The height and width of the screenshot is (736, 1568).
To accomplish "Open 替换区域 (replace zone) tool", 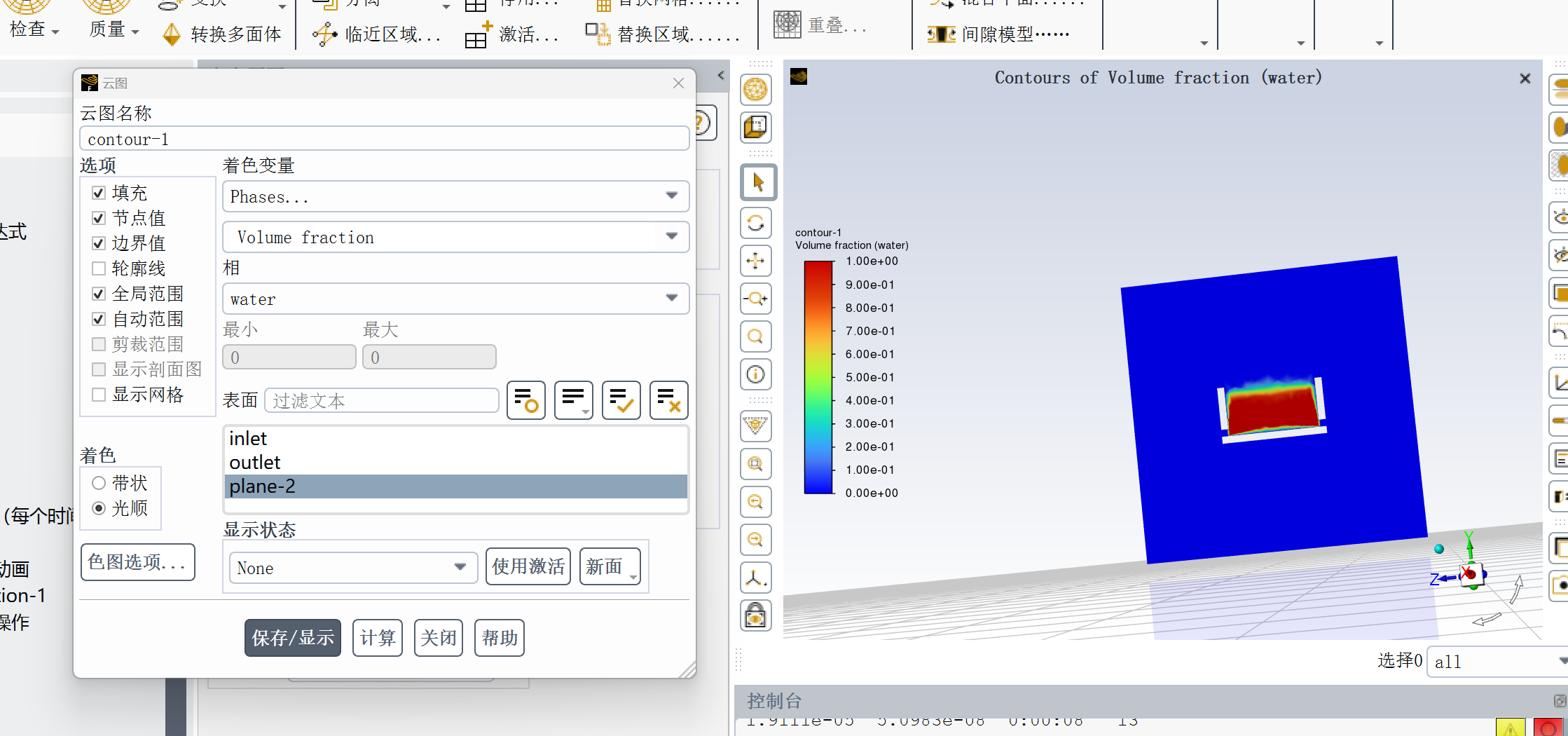I will pos(662,34).
